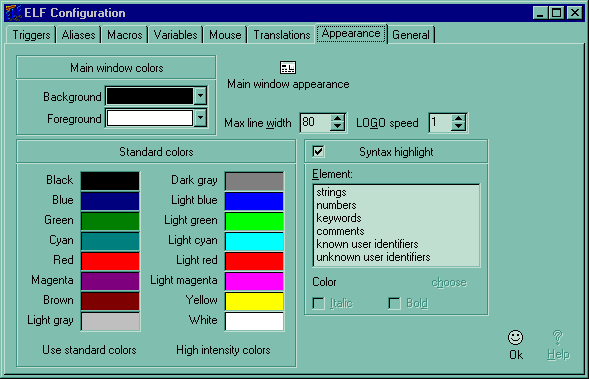The width and height of the screenshot is (589, 379).
Task: Click the Light green color swatch
Action: [254, 221]
